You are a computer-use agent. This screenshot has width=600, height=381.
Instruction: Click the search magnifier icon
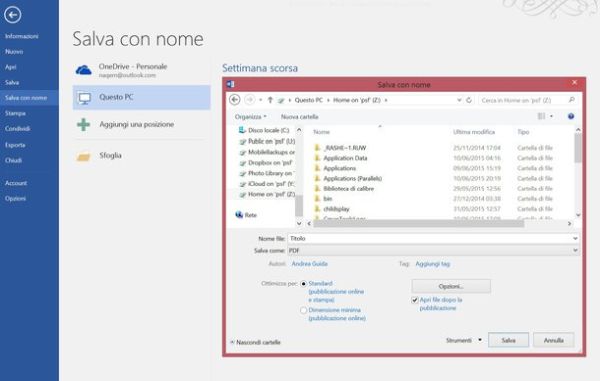tap(572, 100)
